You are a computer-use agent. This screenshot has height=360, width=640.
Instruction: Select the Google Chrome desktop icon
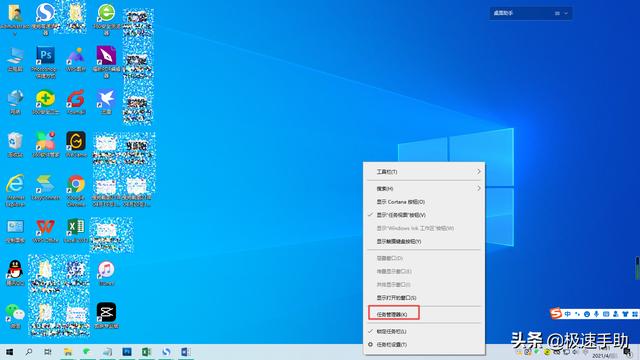click(x=76, y=190)
